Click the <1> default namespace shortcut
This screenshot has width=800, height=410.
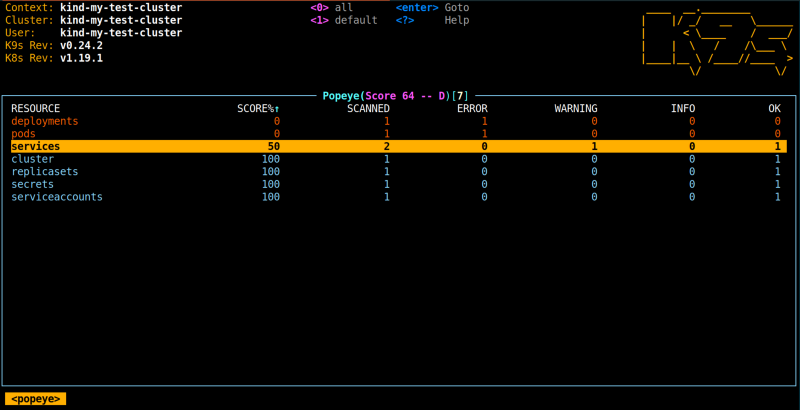click(344, 20)
